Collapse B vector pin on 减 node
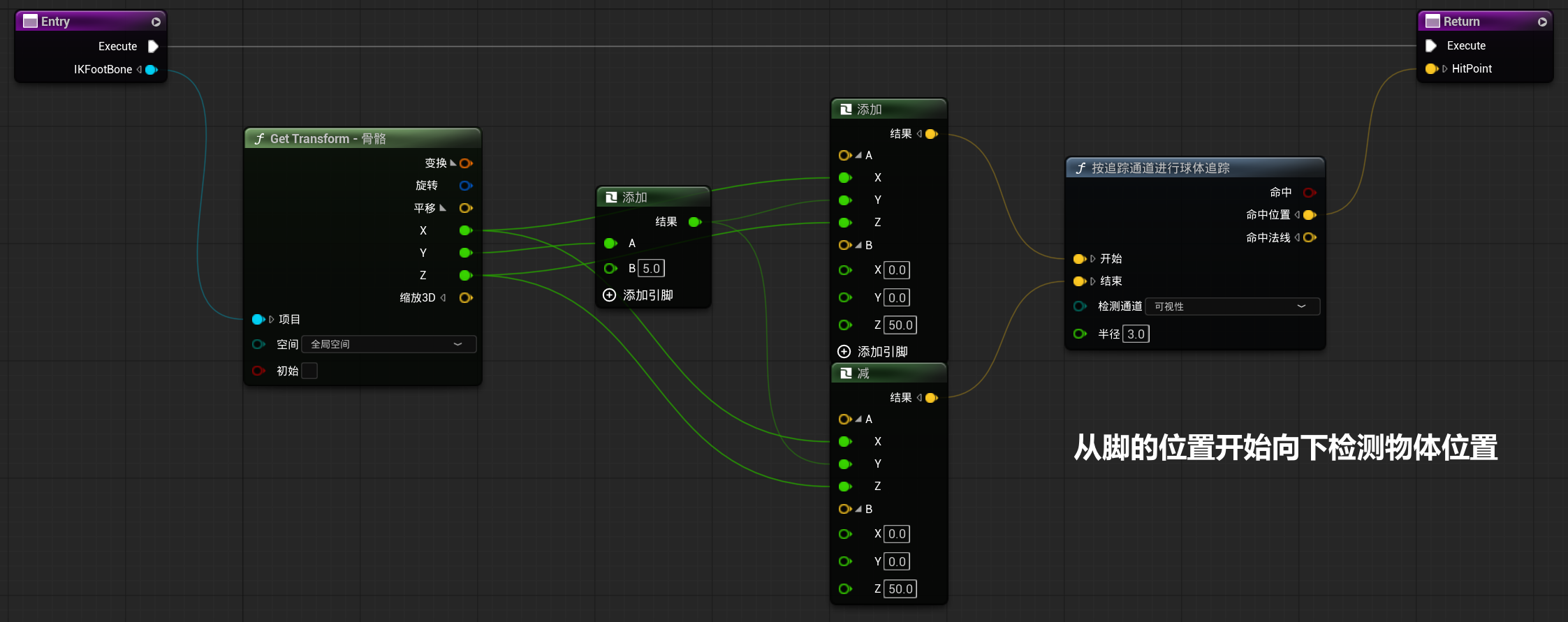Screen dimensions: 1568x622 click(858, 510)
